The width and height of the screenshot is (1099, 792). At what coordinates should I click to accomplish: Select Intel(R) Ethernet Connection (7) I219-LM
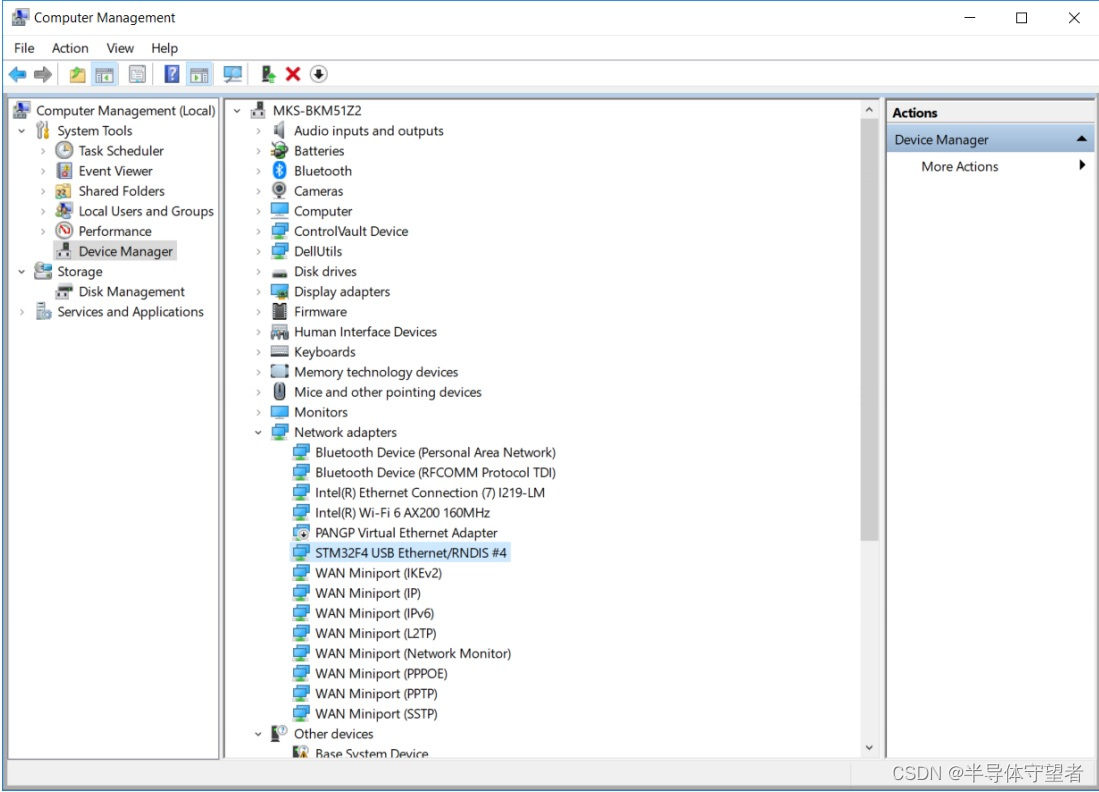pos(430,493)
